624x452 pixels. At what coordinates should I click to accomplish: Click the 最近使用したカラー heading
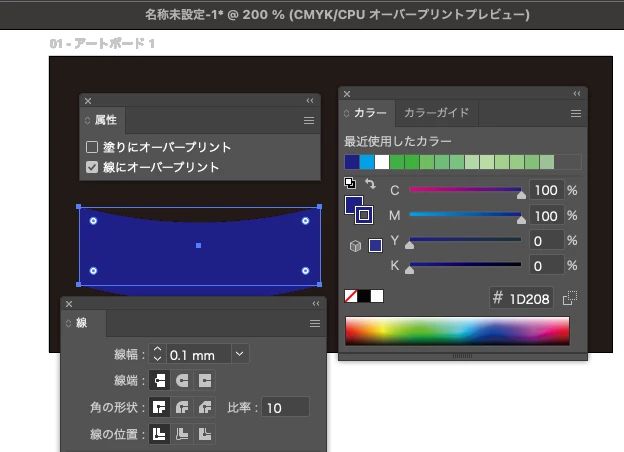point(398,141)
